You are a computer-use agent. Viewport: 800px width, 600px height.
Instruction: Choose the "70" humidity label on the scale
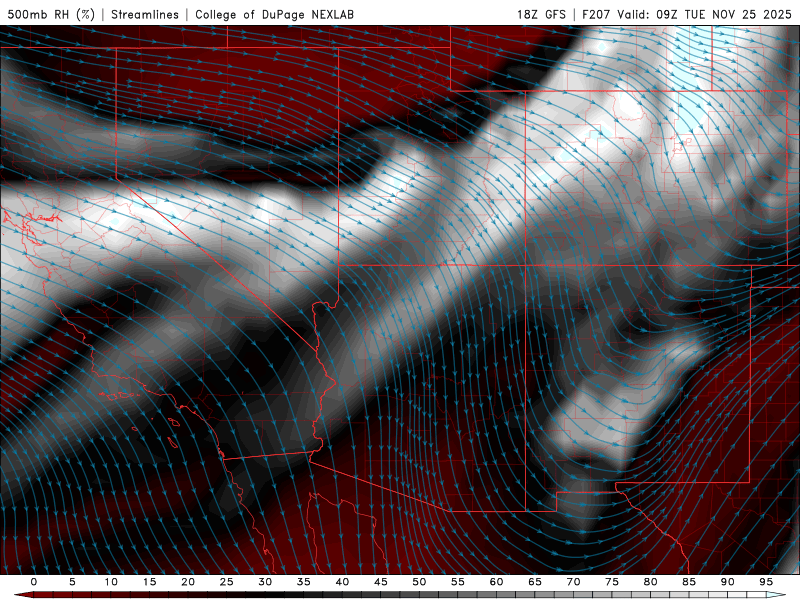573,582
